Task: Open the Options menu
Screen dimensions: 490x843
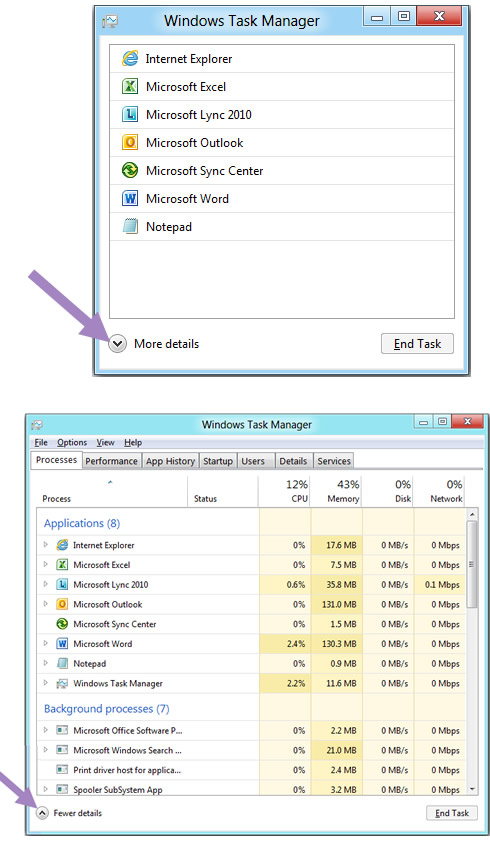Action: (72, 442)
